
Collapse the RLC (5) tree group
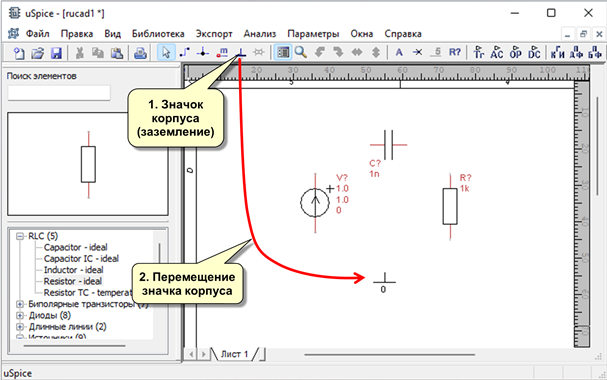click(20, 236)
